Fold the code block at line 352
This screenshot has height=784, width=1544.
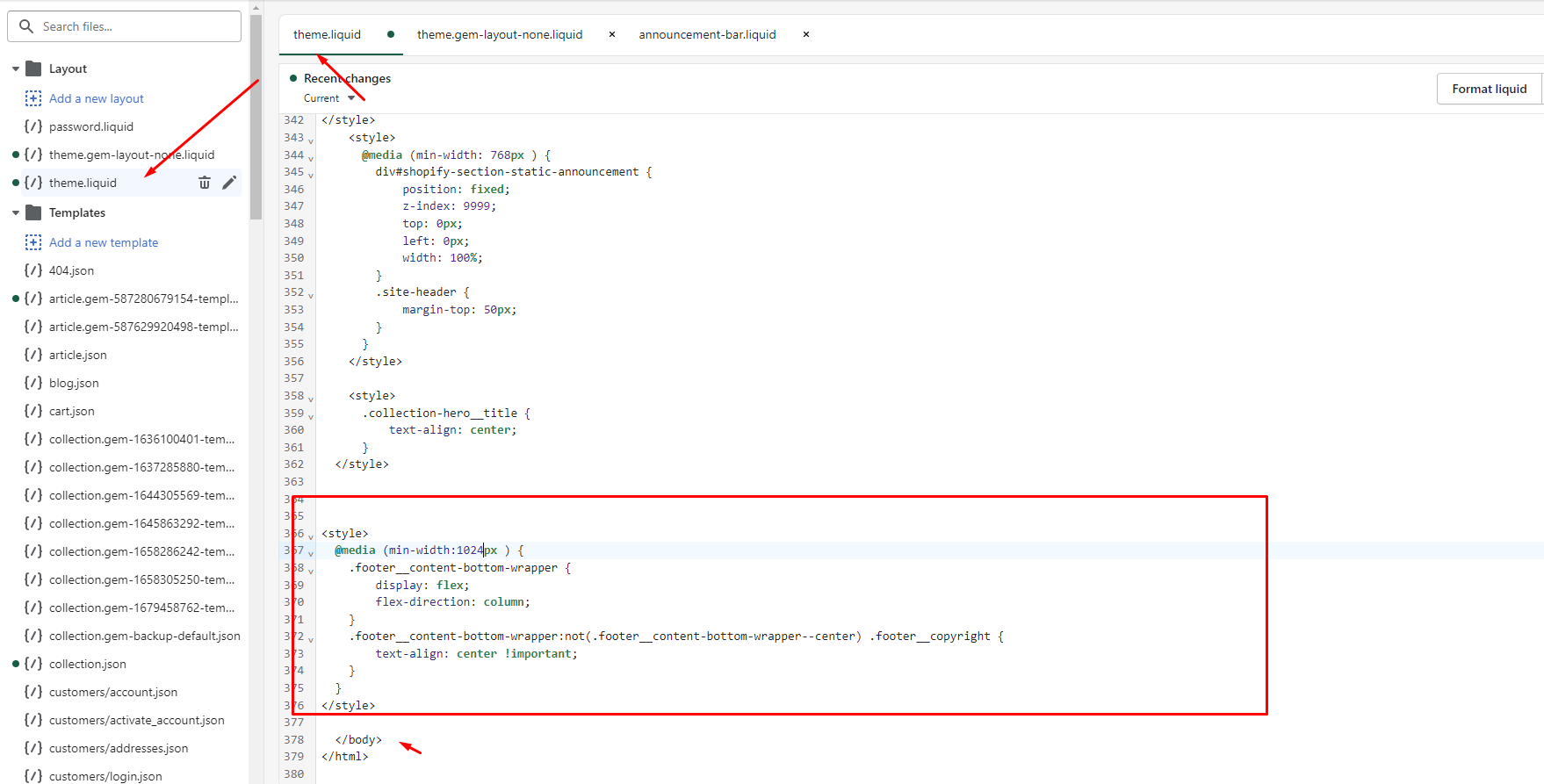[311, 295]
